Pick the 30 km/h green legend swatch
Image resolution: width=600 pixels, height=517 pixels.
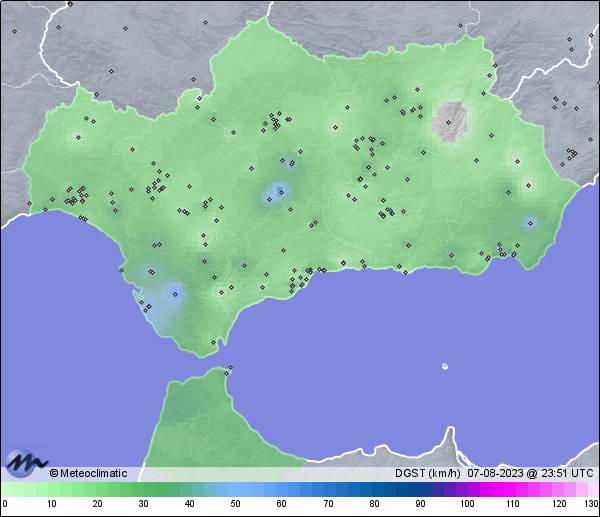143,489
